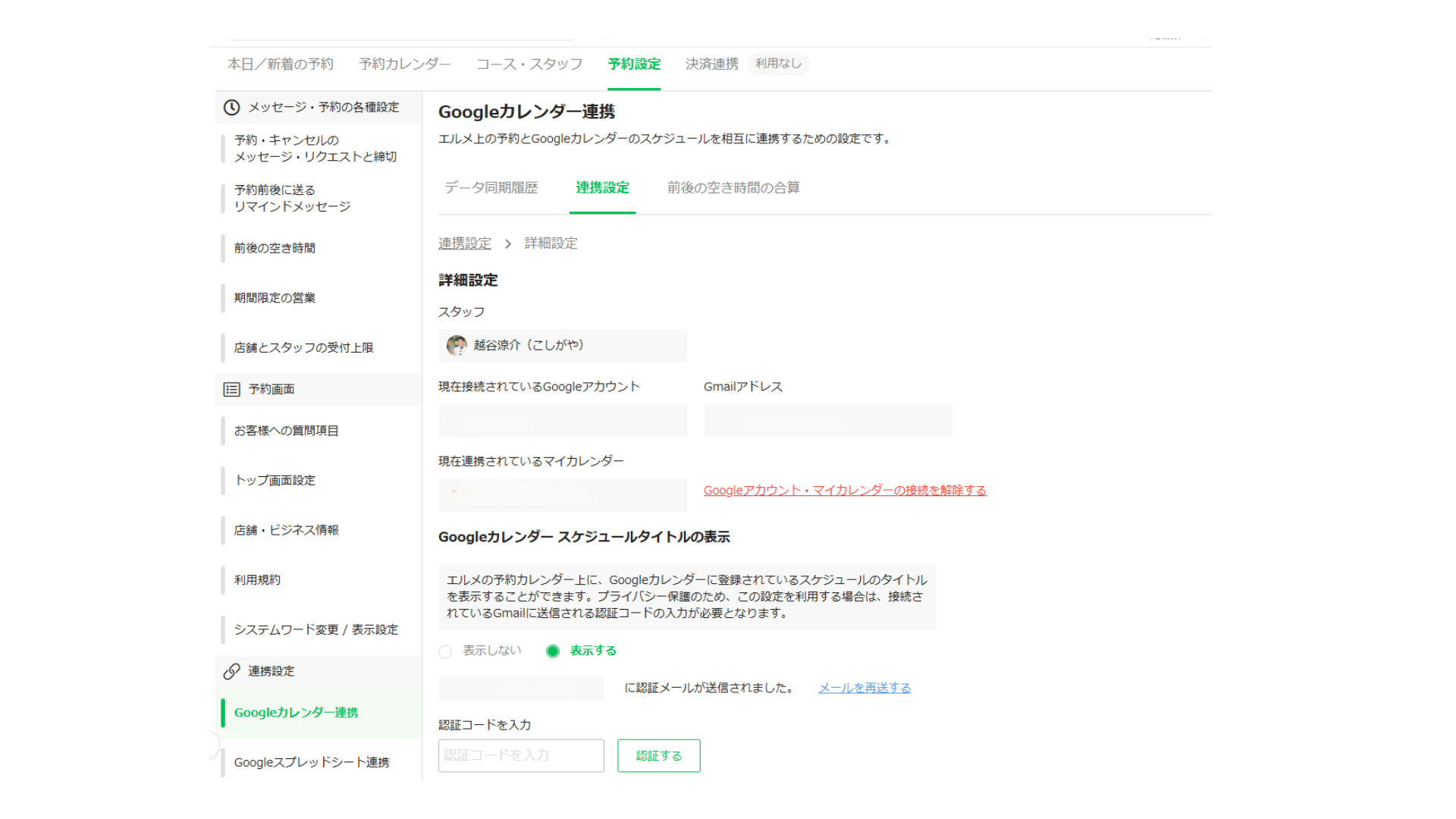Click the 認証コードを入力 text field

tap(521, 756)
